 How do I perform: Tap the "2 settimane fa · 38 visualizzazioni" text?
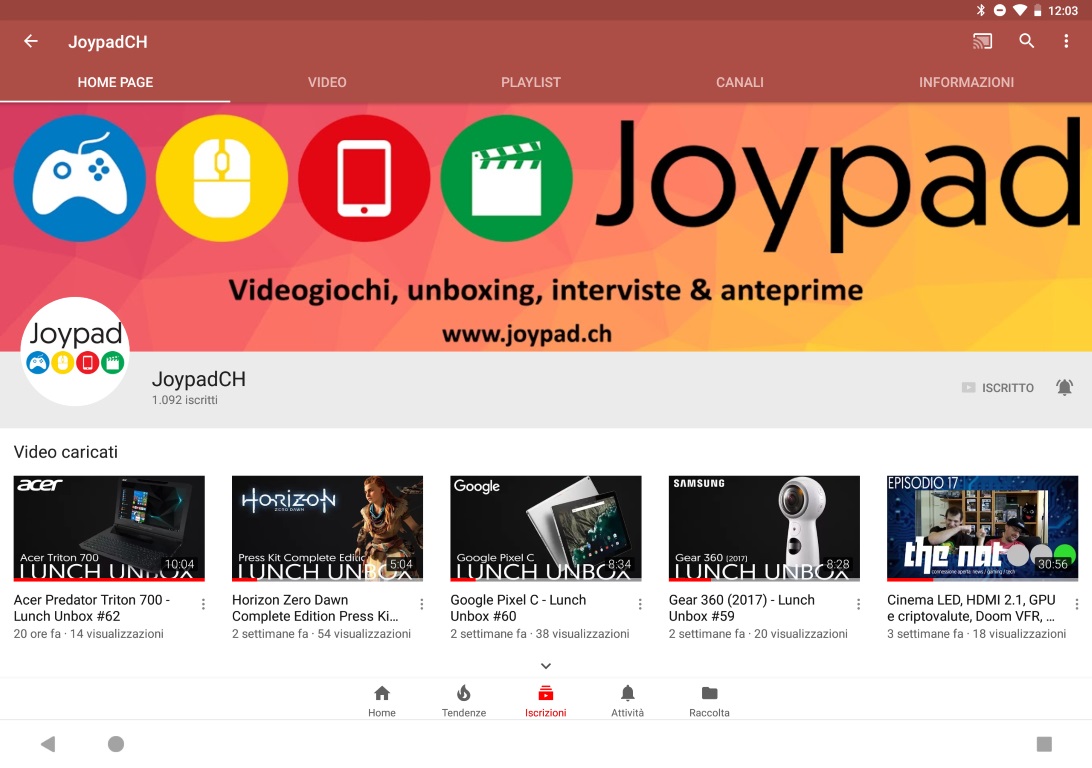[x=540, y=634]
